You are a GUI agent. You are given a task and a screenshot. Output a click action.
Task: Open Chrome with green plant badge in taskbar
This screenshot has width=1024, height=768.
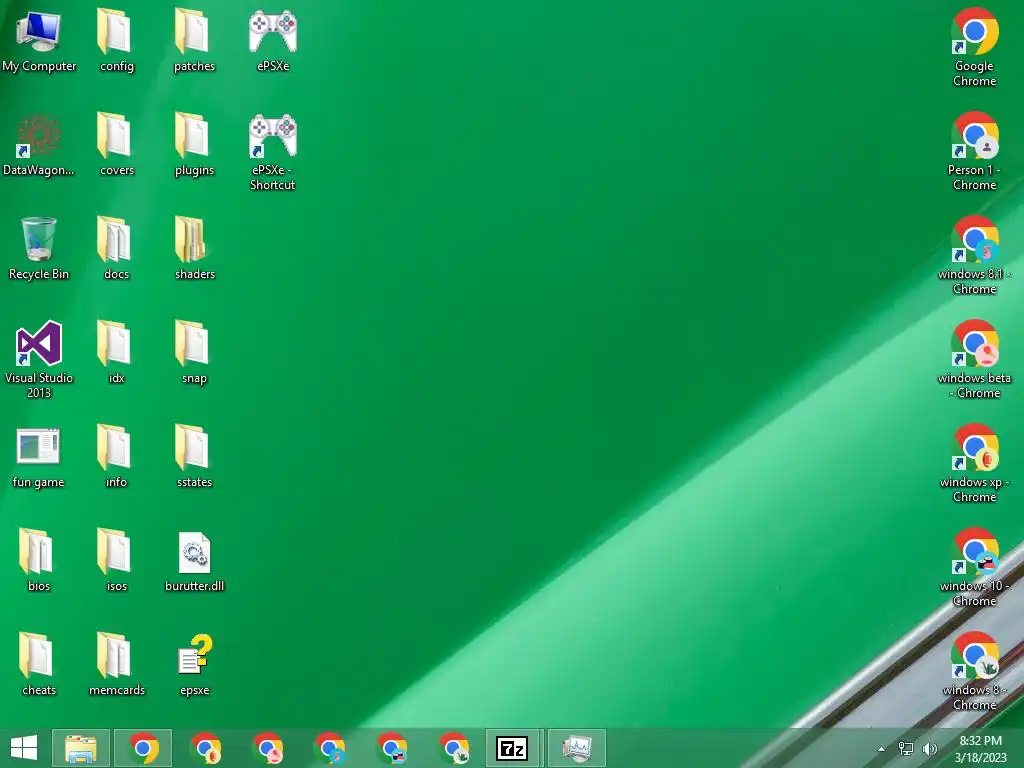[455, 748]
